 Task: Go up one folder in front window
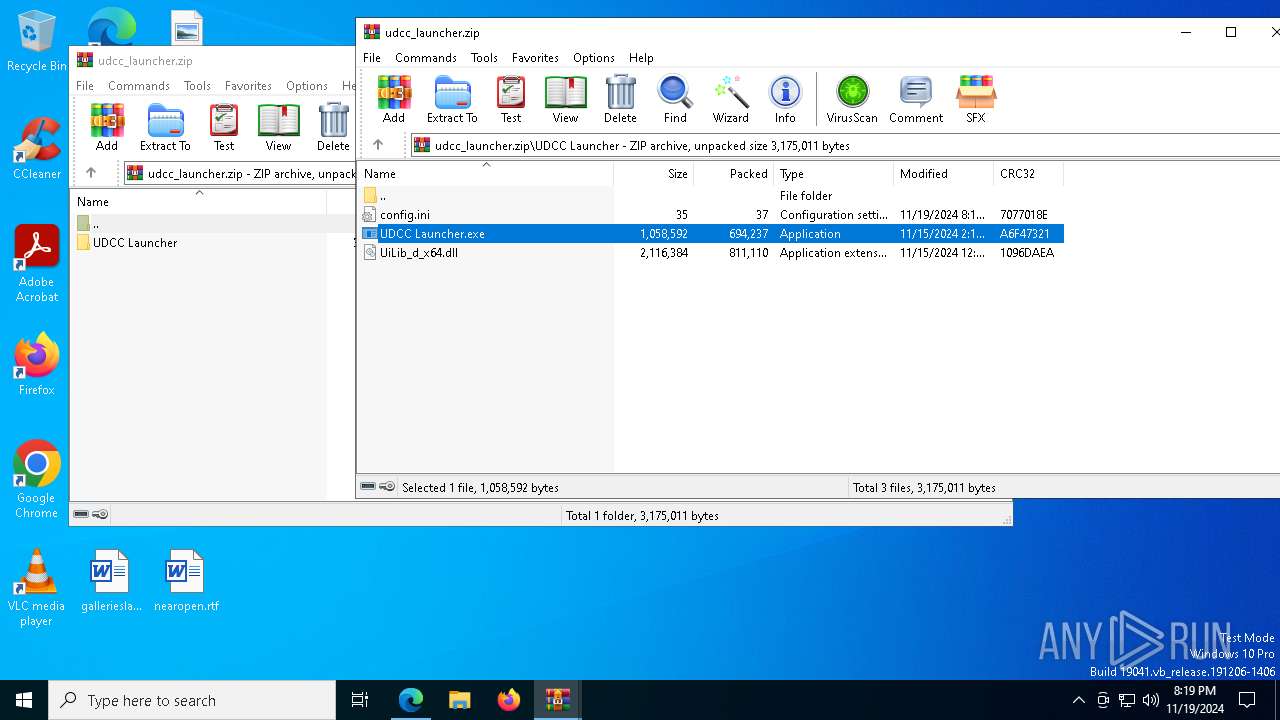(378, 145)
